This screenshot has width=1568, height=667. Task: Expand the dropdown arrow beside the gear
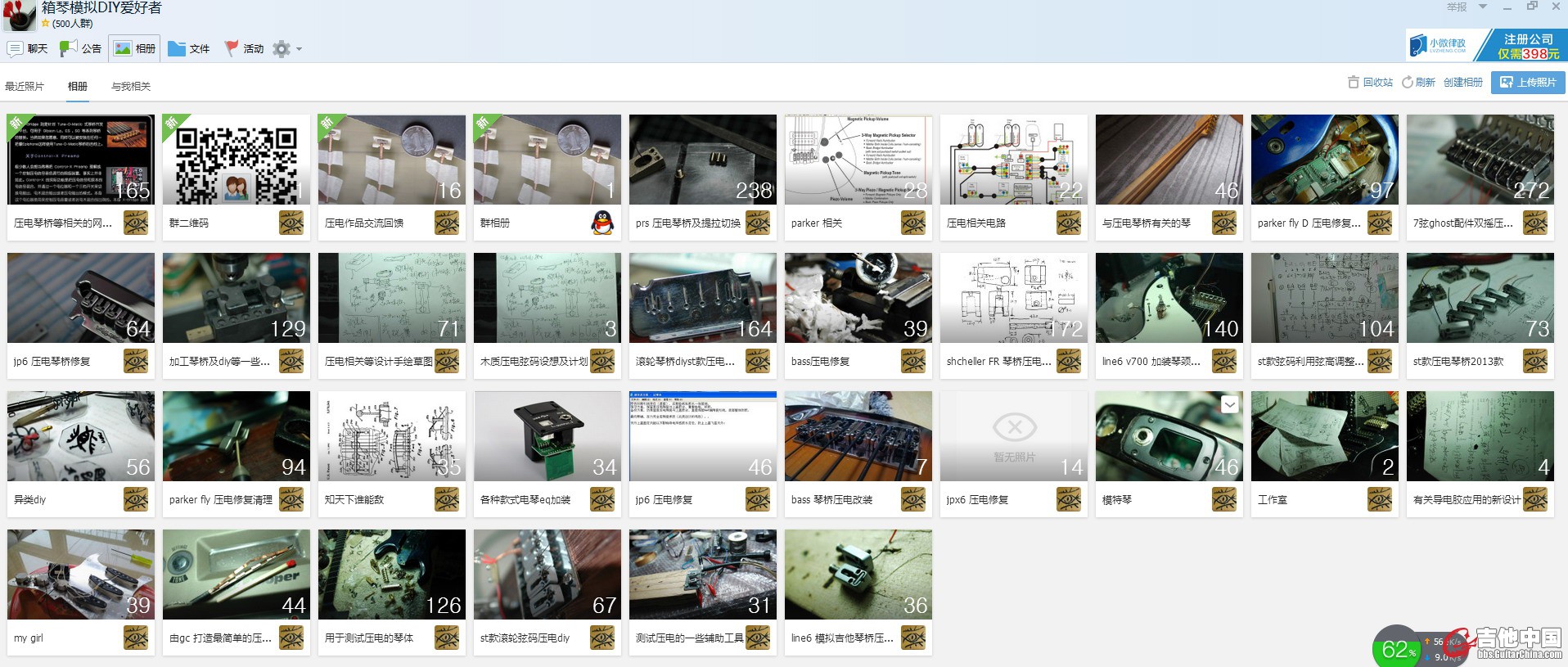coord(300,49)
